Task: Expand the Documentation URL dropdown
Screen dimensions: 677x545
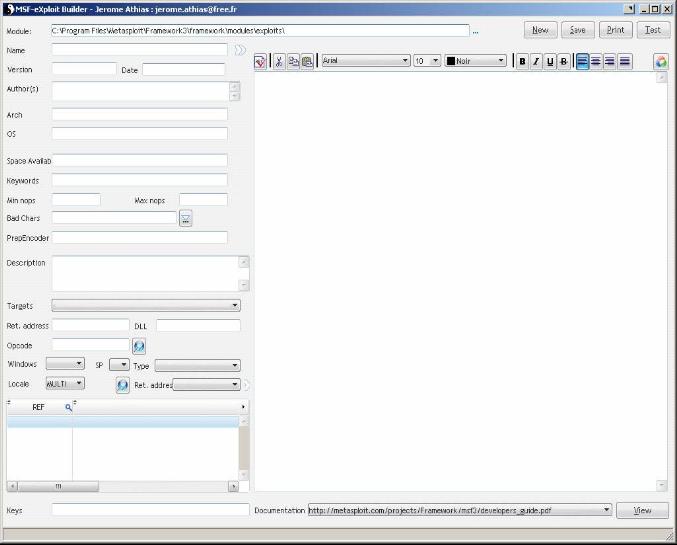Action: (460, 510)
